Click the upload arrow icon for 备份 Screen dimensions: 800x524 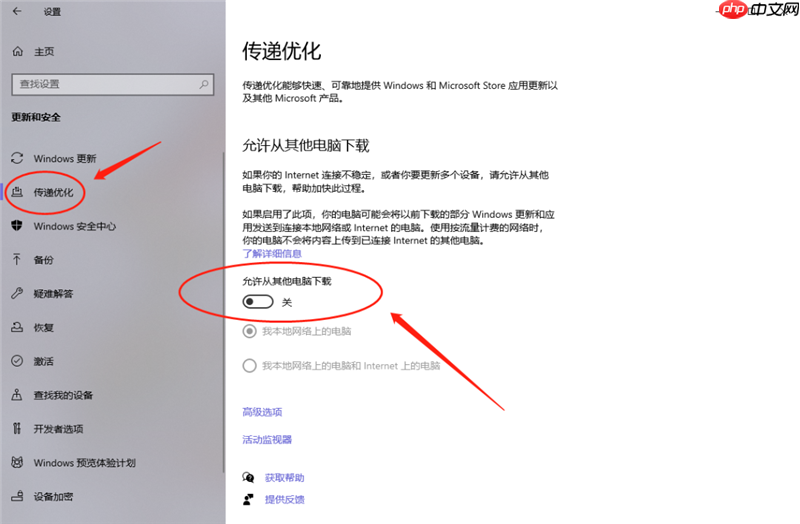pyautogui.click(x=17, y=259)
